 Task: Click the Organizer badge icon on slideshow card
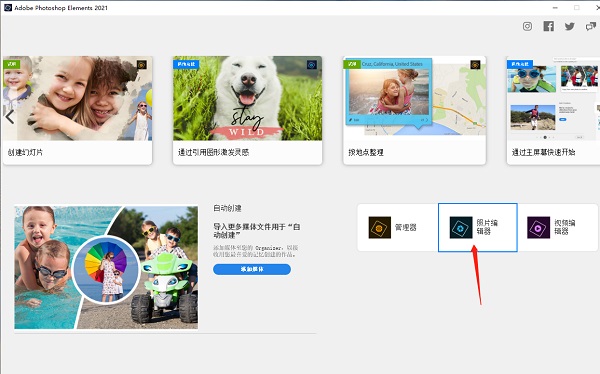pos(142,65)
